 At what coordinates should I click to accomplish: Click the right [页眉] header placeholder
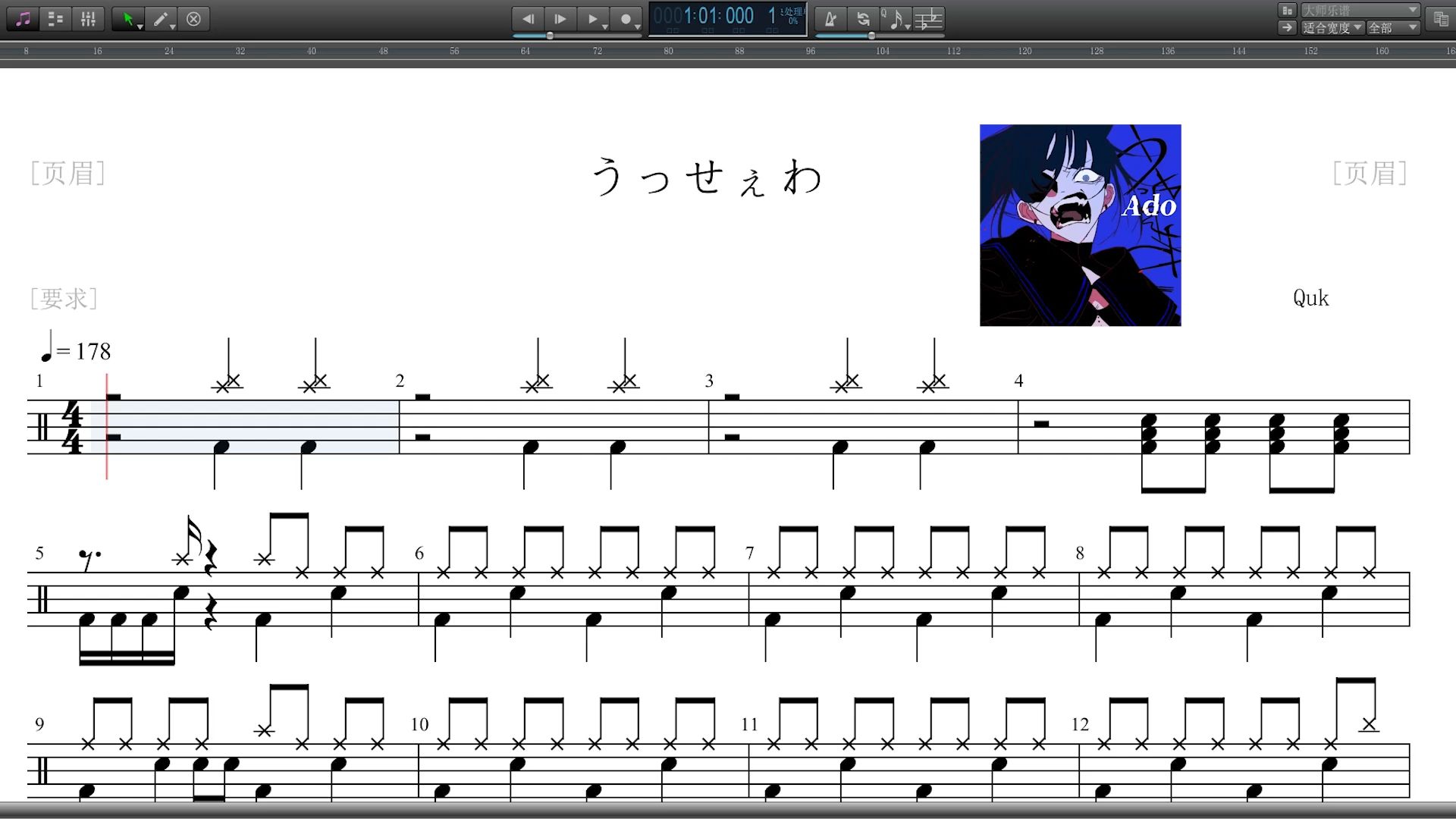(x=1370, y=173)
